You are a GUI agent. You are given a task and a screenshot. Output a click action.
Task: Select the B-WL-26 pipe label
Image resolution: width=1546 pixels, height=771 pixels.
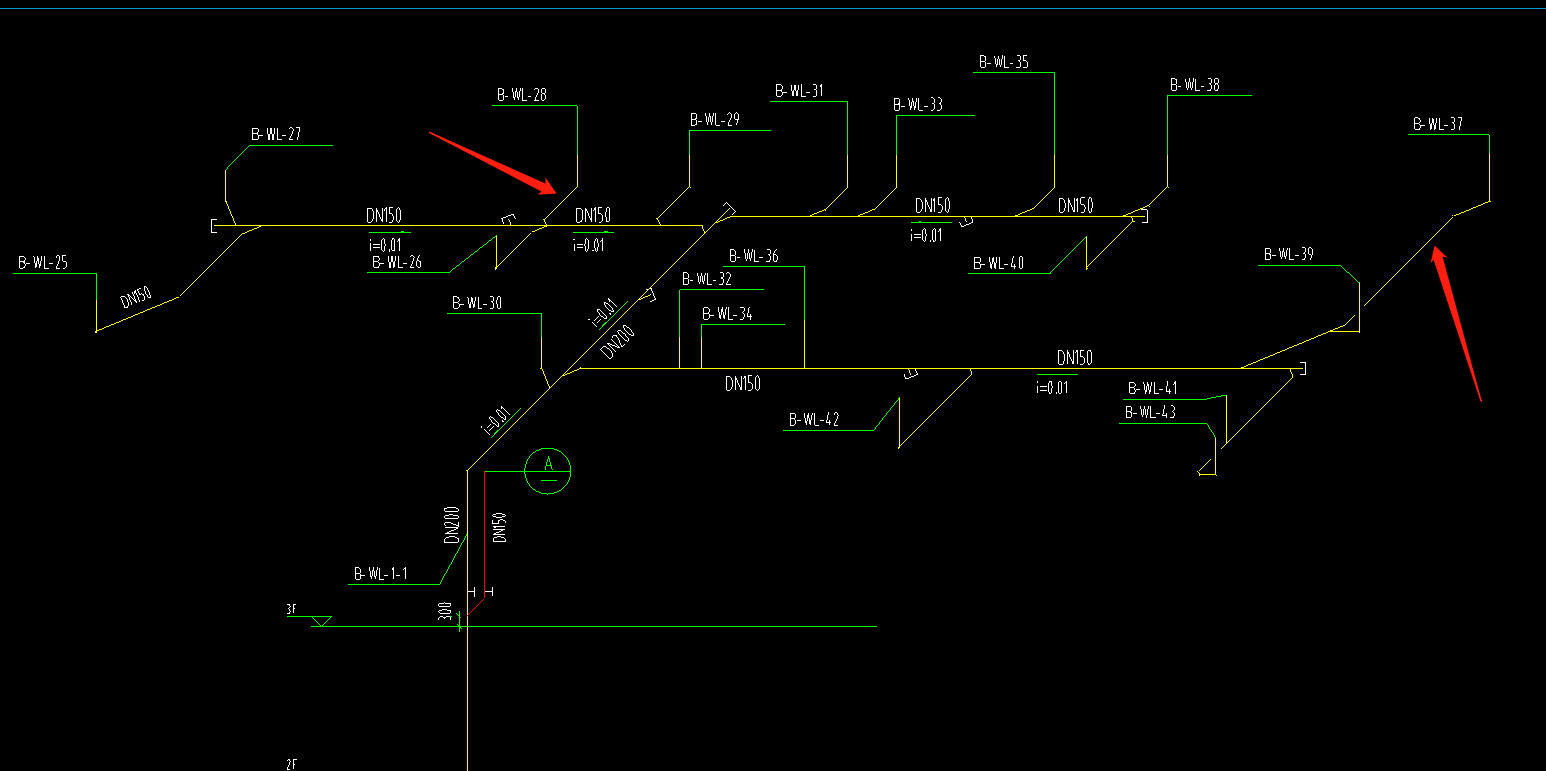[x=397, y=263]
